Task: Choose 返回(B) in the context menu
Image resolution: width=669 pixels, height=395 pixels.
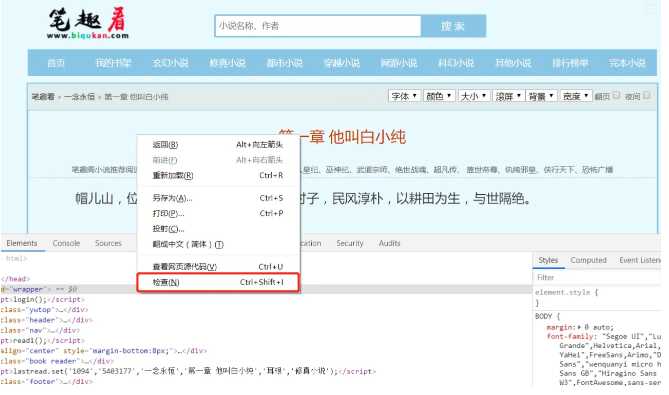Action: pyautogui.click(x=218, y=145)
